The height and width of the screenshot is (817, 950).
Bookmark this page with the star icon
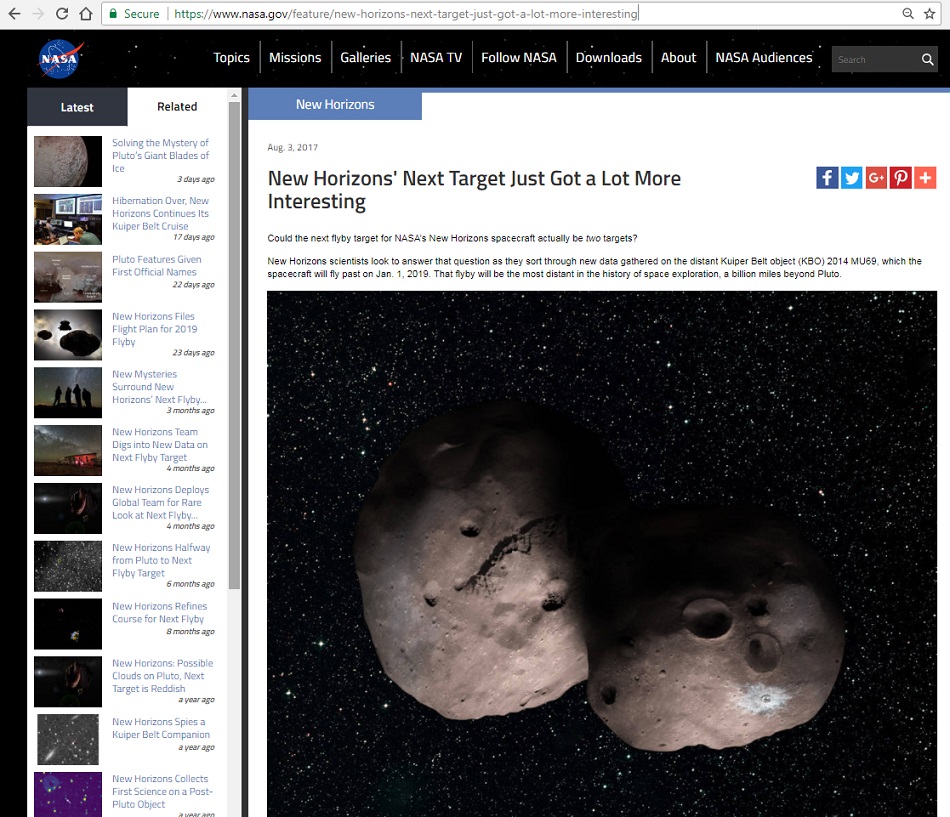tap(929, 13)
